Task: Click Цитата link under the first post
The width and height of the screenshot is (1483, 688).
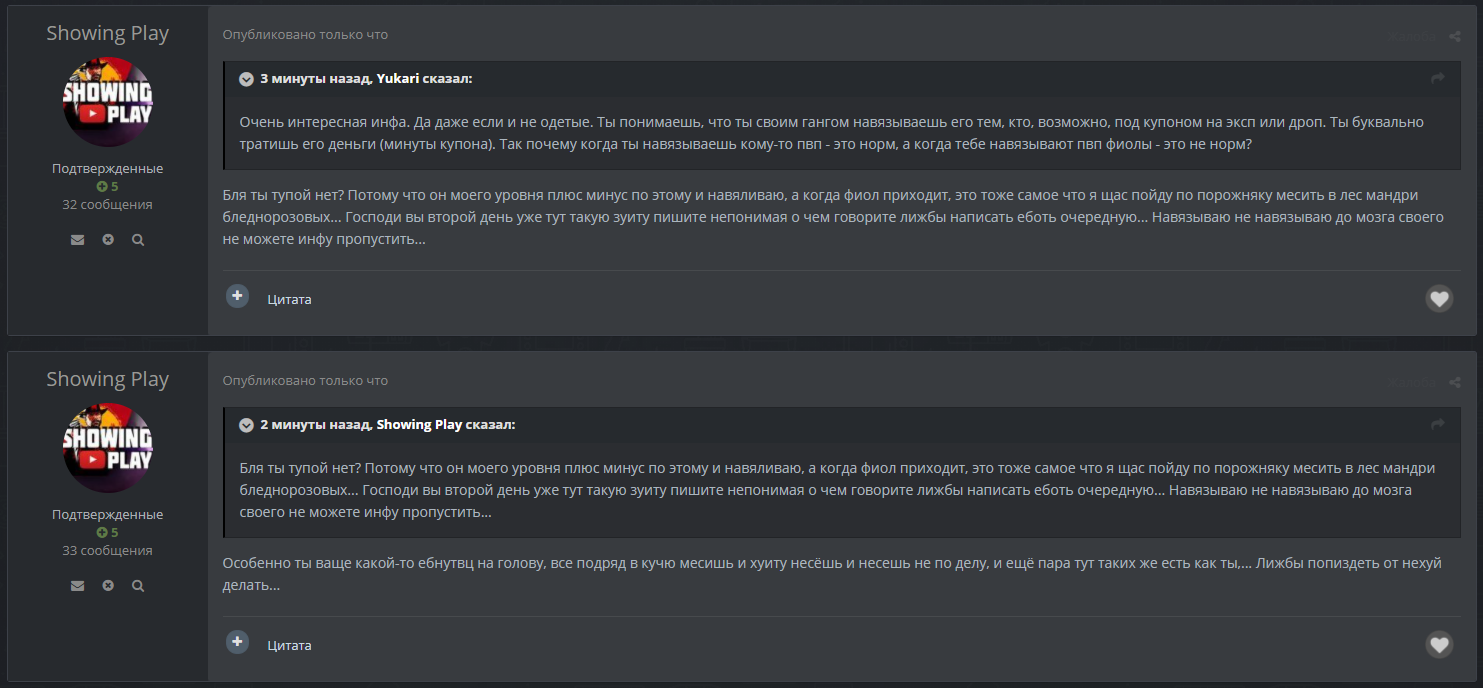Action: pyautogui.click(x=290, y=299)
